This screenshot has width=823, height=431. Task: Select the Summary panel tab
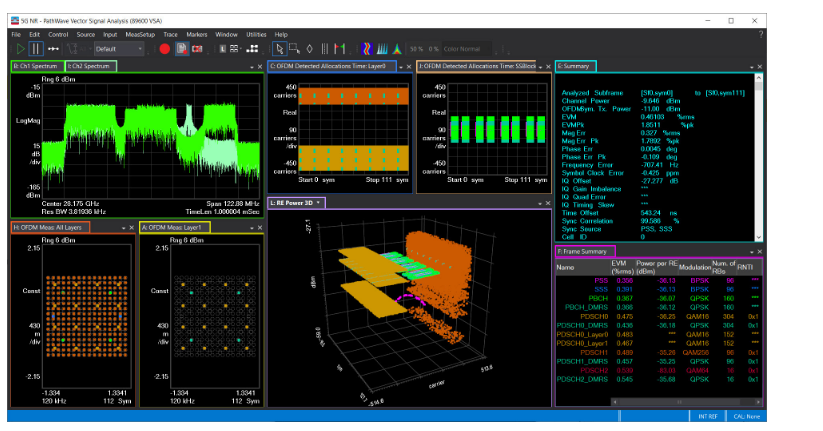(x=577, y=66)
